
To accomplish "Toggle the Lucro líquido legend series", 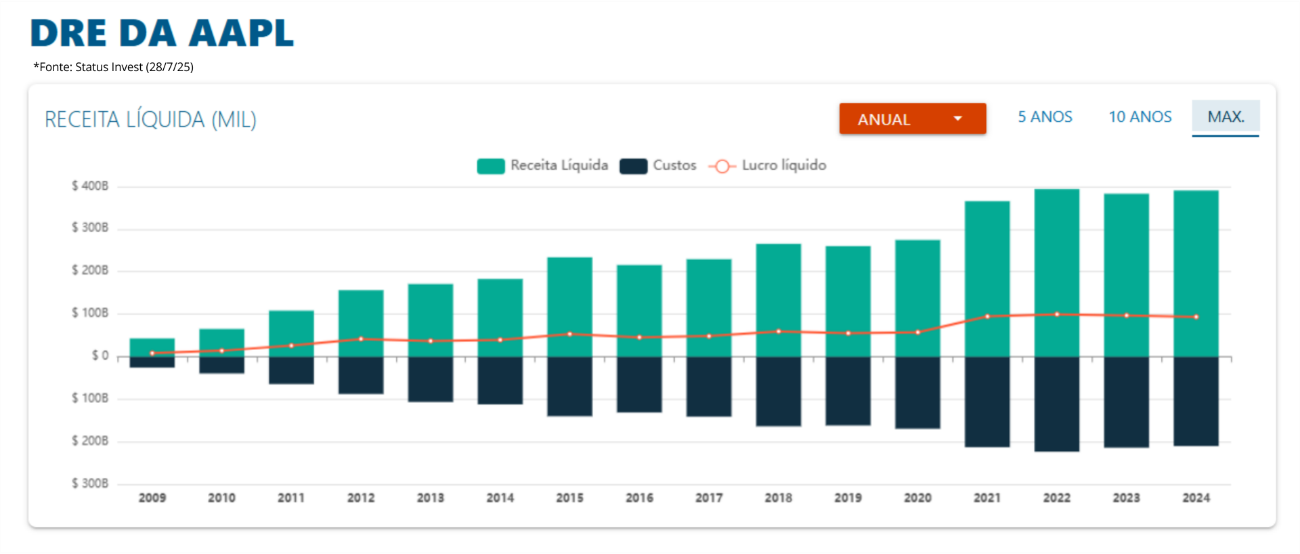I will tap(767, 166).
